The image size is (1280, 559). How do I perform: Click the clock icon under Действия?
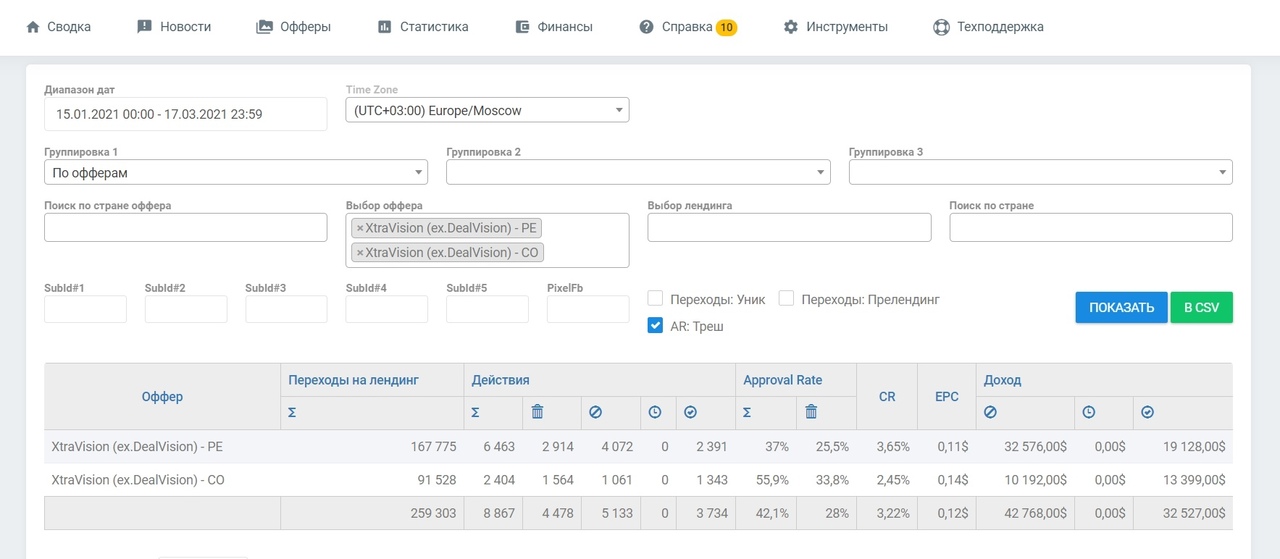(655, 412)
